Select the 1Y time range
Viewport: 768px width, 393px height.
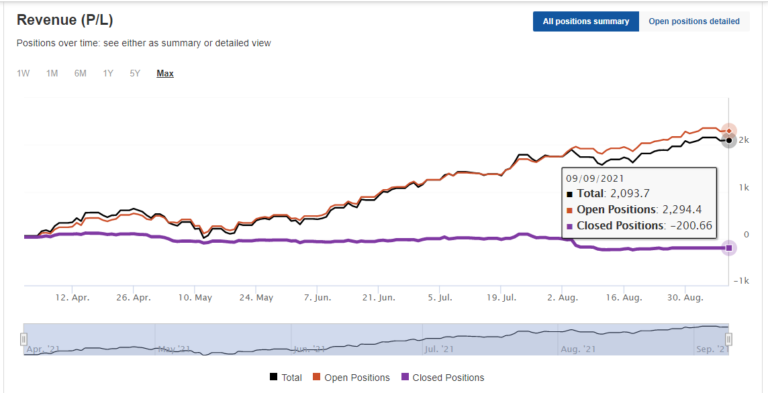[108, 74]
